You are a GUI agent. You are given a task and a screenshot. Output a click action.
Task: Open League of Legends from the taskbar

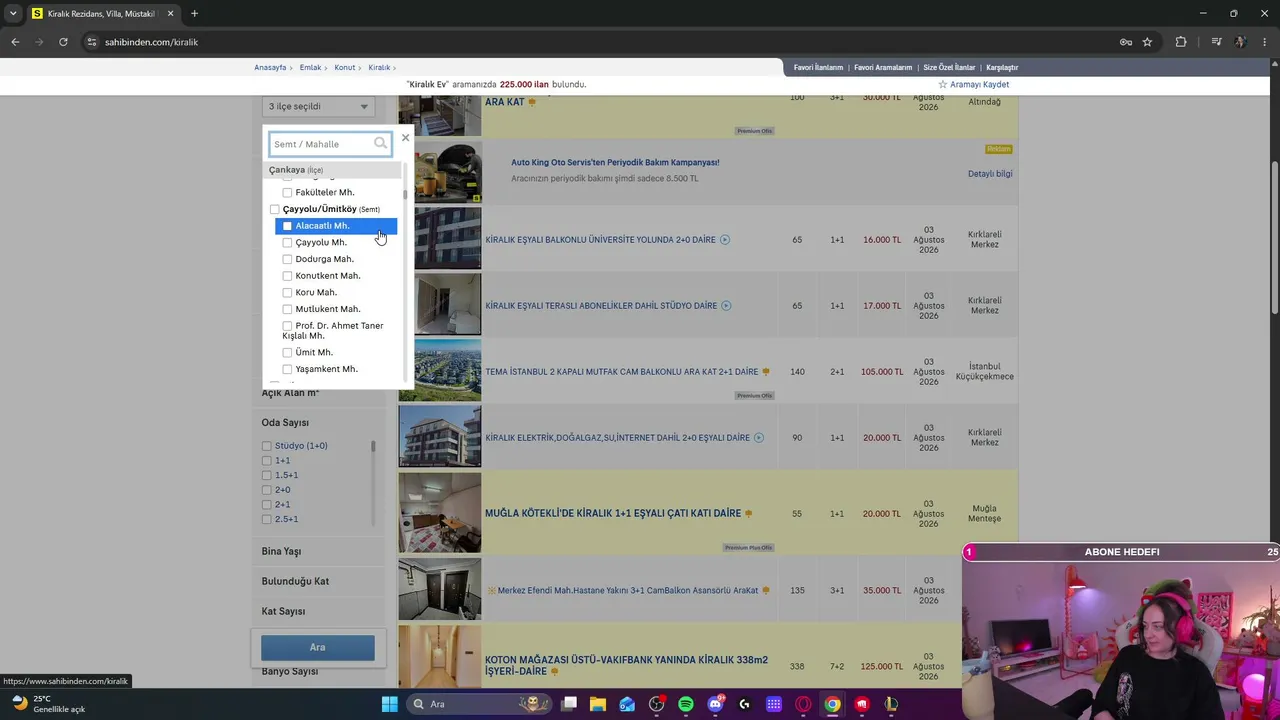(891, 704)
